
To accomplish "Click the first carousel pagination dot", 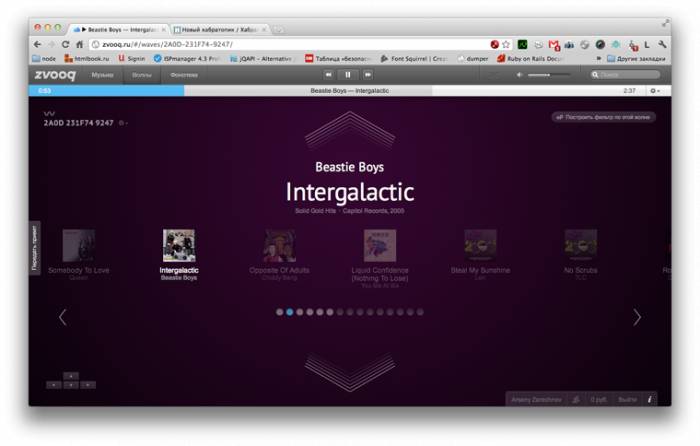I will click(279, 312).
